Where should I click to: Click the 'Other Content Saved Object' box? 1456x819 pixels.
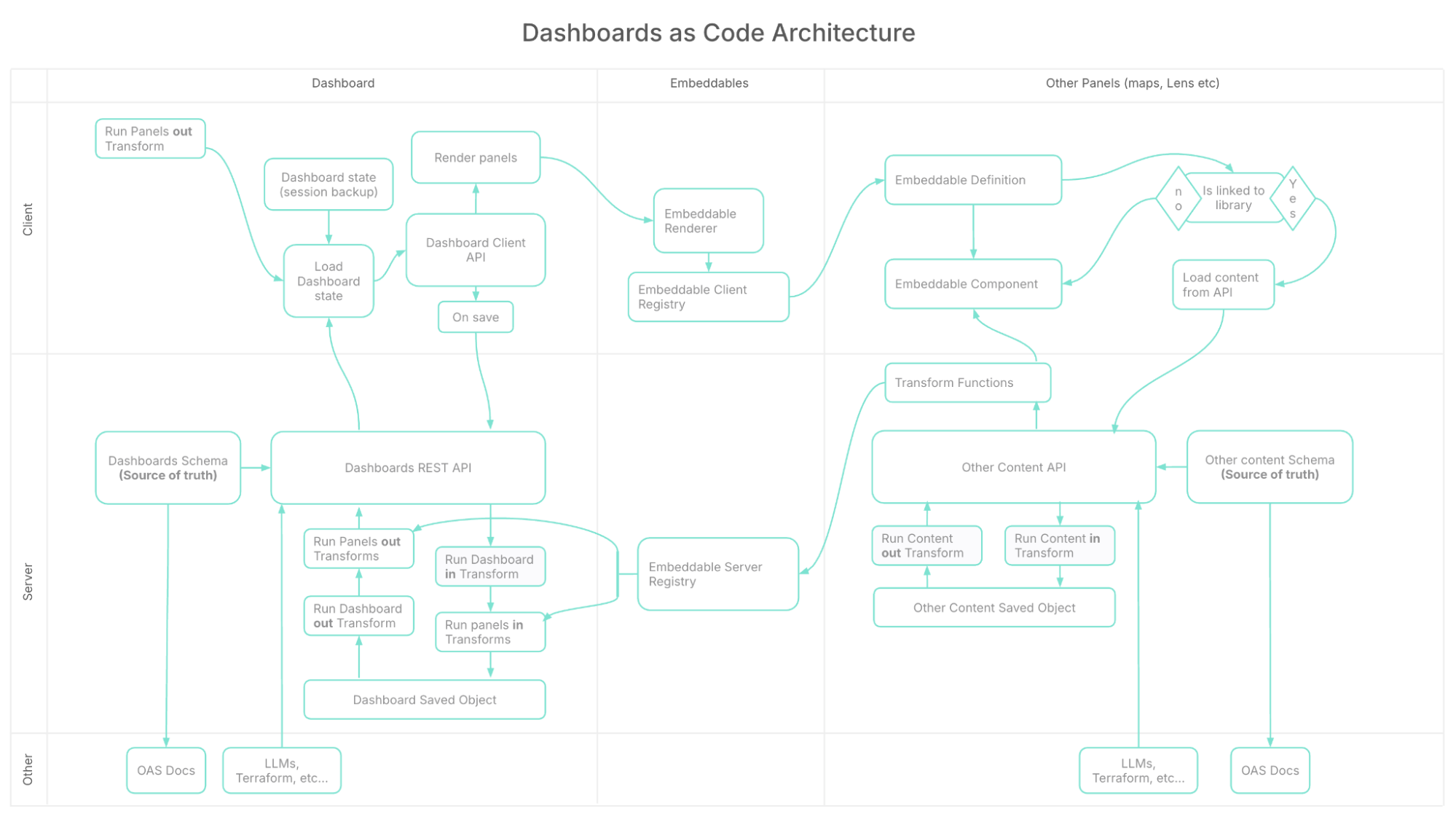click(x=994, y=608)
